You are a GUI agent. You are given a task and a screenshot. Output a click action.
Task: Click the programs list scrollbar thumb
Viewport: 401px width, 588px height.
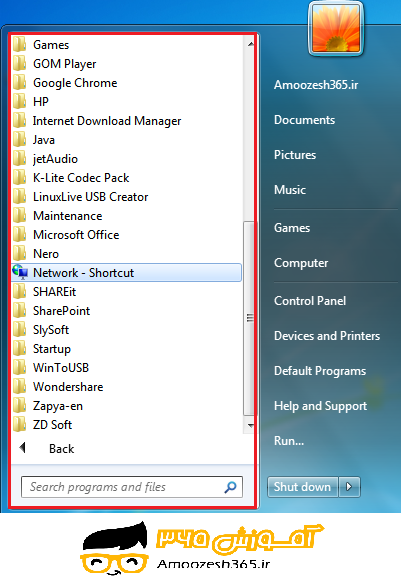249,318
